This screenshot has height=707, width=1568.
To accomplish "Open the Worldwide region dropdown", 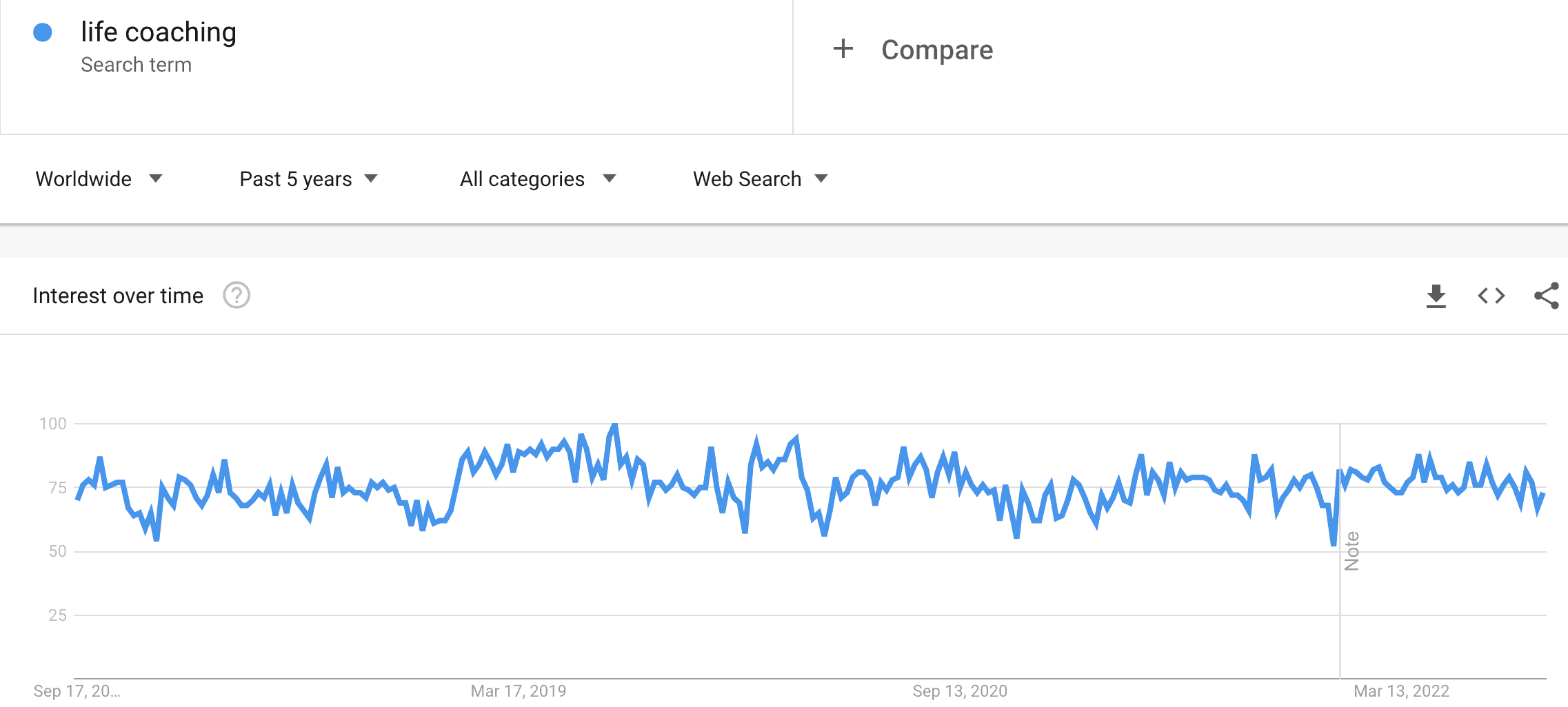I will coord(100,178).
